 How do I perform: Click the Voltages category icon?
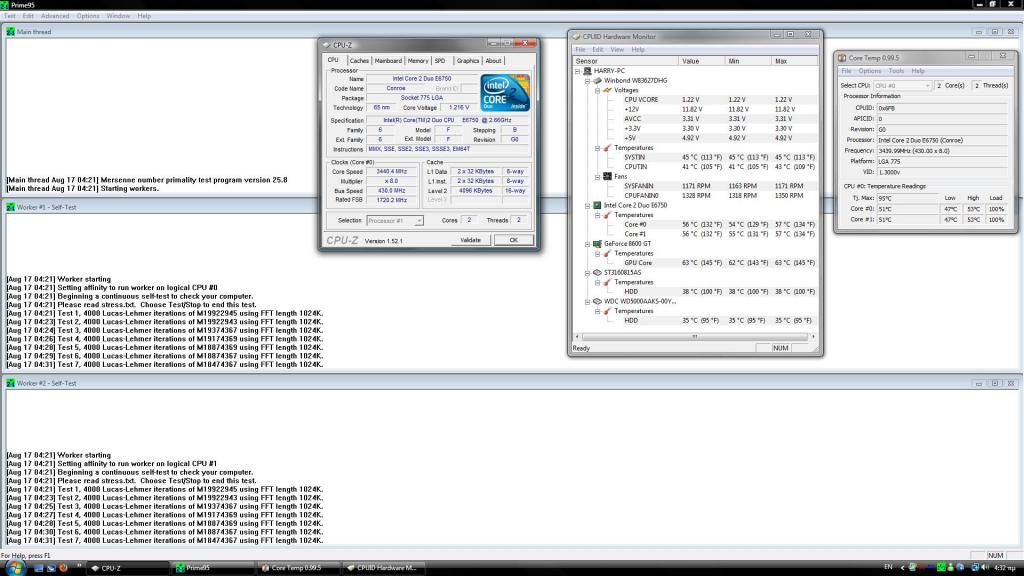point(606,90)
